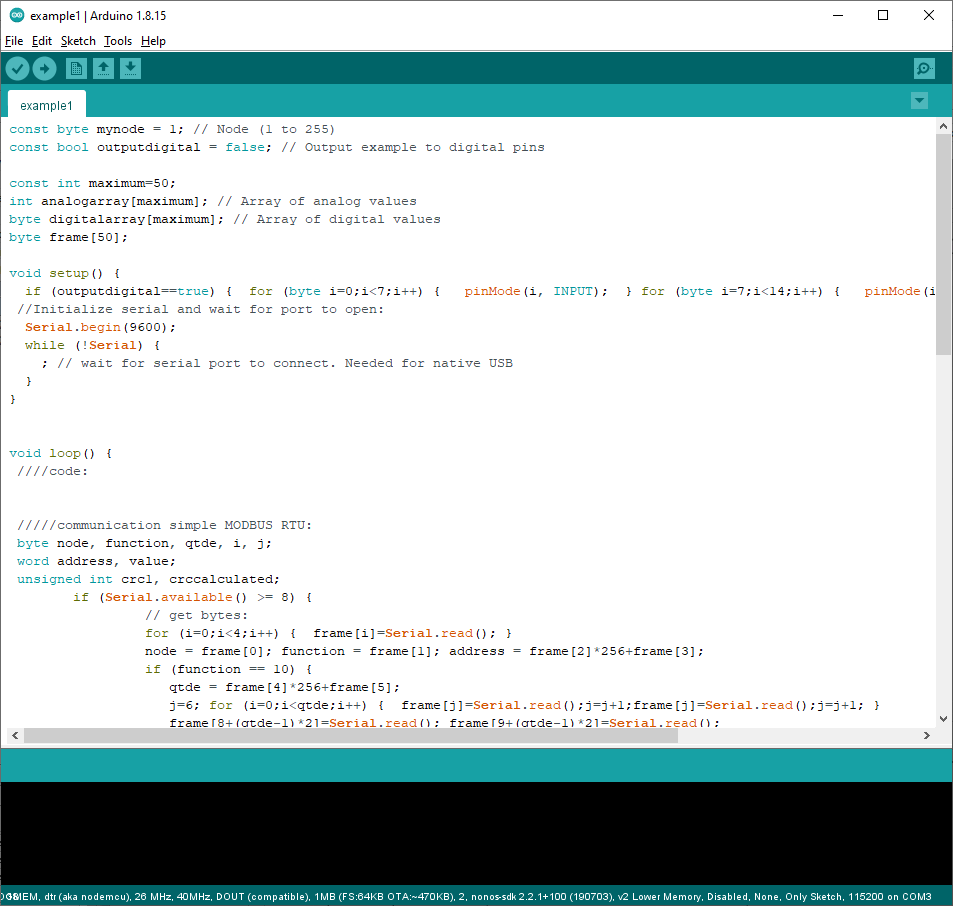The image size is (953, 906).
Task: Open the Tools menu
Action: [118, 41]
